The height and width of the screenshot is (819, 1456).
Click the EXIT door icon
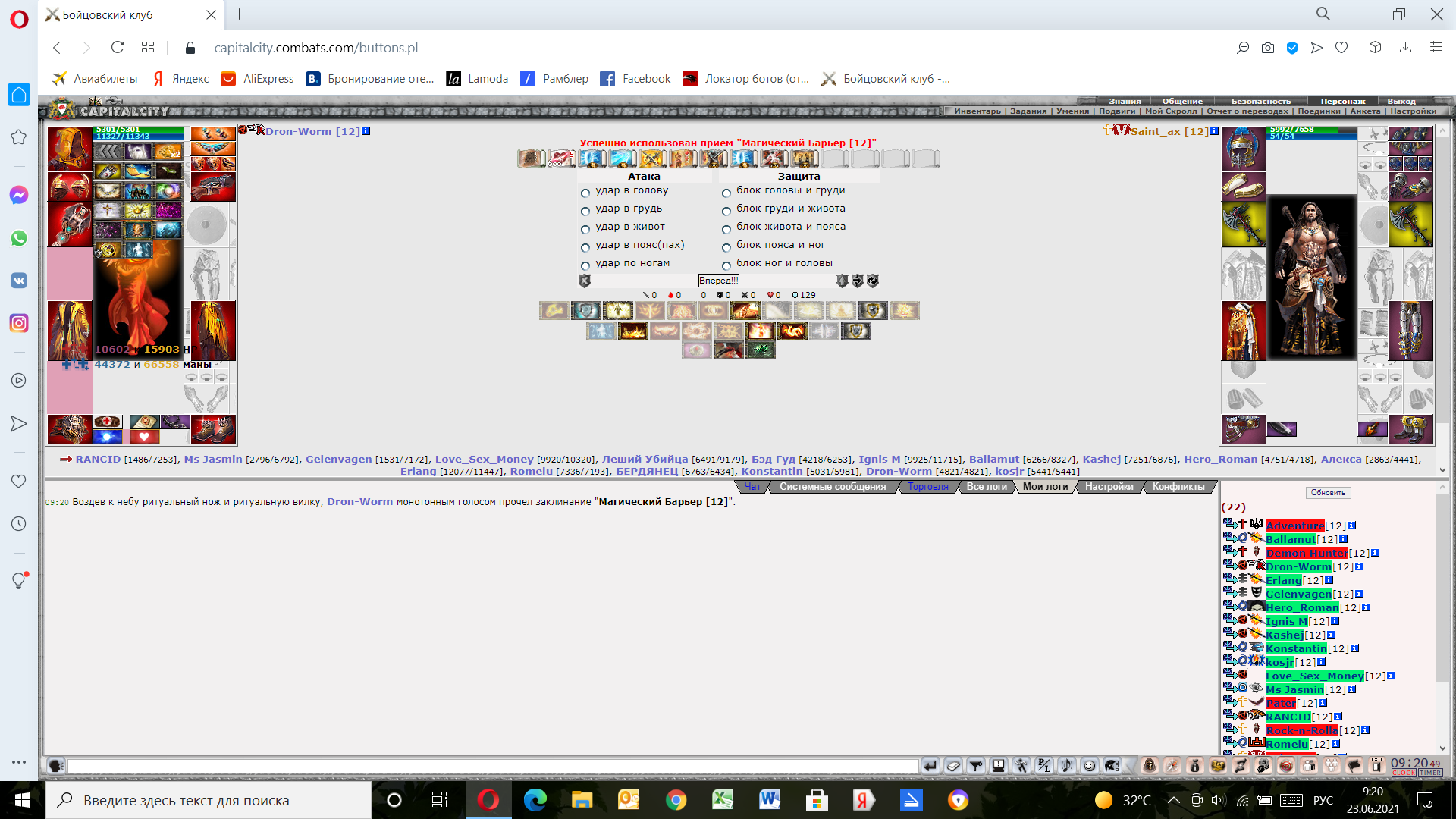coord(1377,765)
